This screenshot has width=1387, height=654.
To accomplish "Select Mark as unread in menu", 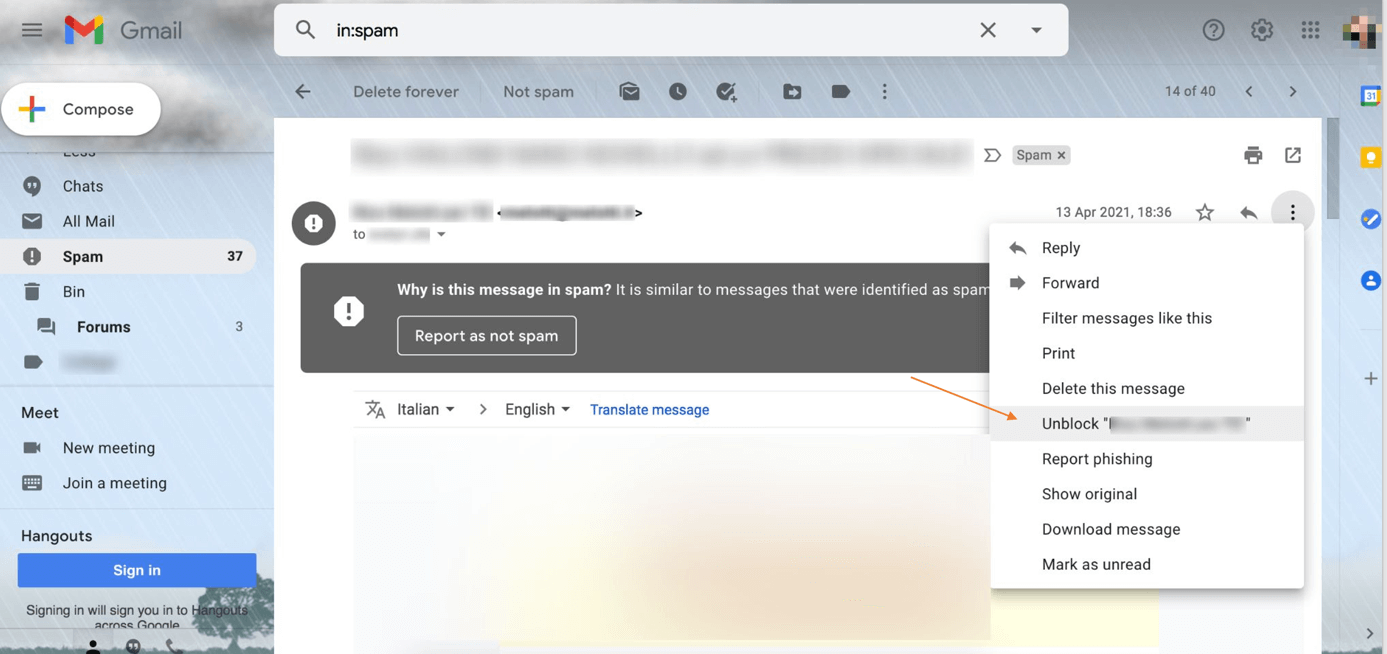I will point(1147,564).
